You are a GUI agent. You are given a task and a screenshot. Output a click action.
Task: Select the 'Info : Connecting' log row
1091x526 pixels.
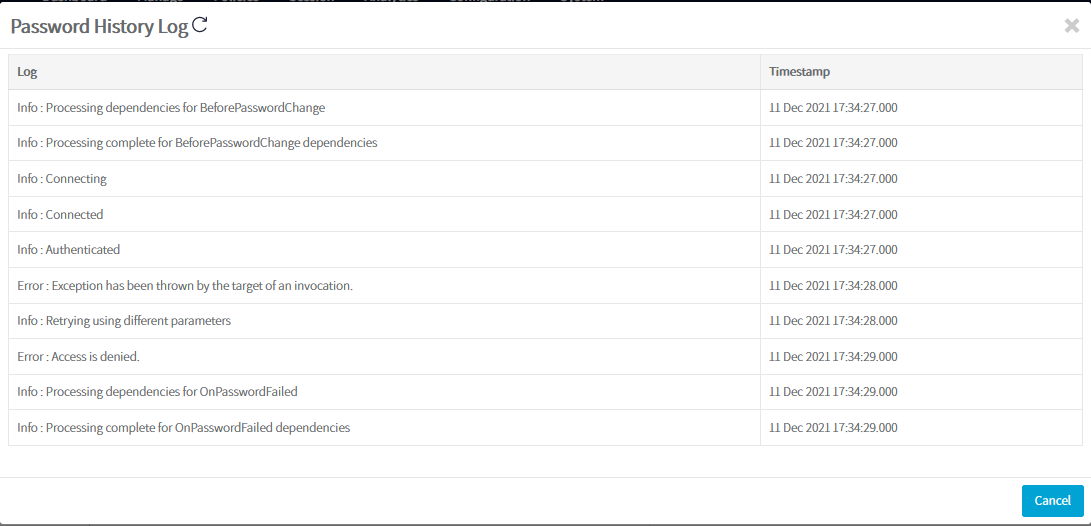(x=62, y=179)
